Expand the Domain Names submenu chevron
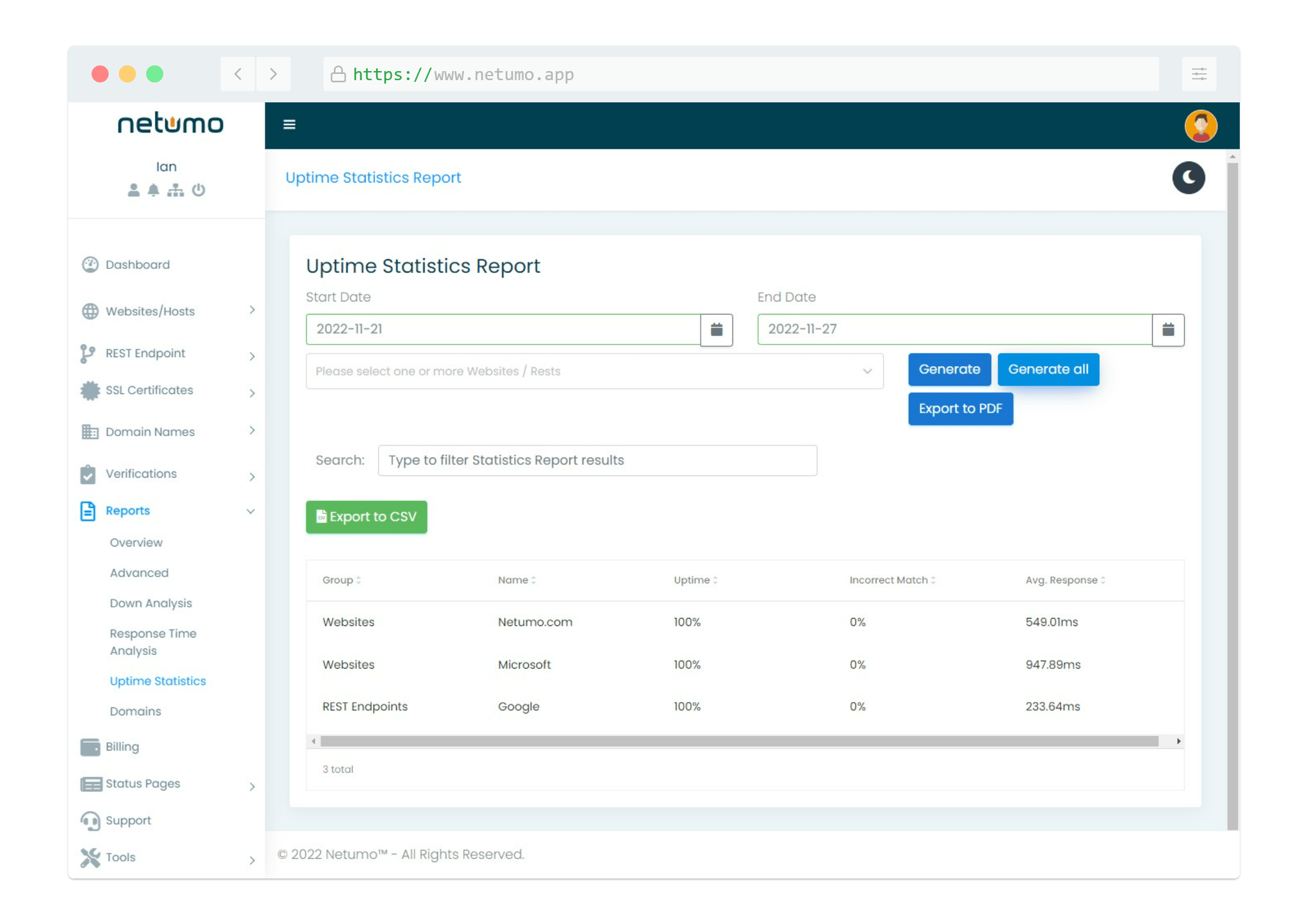Viewport: 1308px width, 924px height. [252, 430]
